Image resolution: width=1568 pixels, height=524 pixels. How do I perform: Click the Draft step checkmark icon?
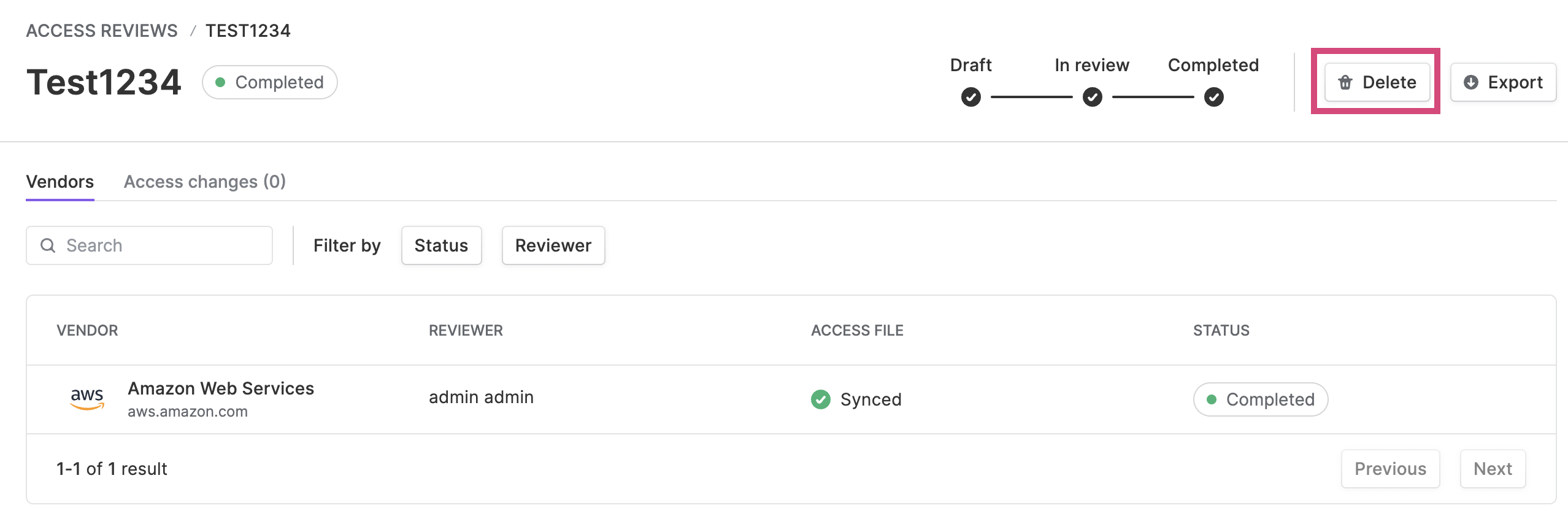coord(971,97)
